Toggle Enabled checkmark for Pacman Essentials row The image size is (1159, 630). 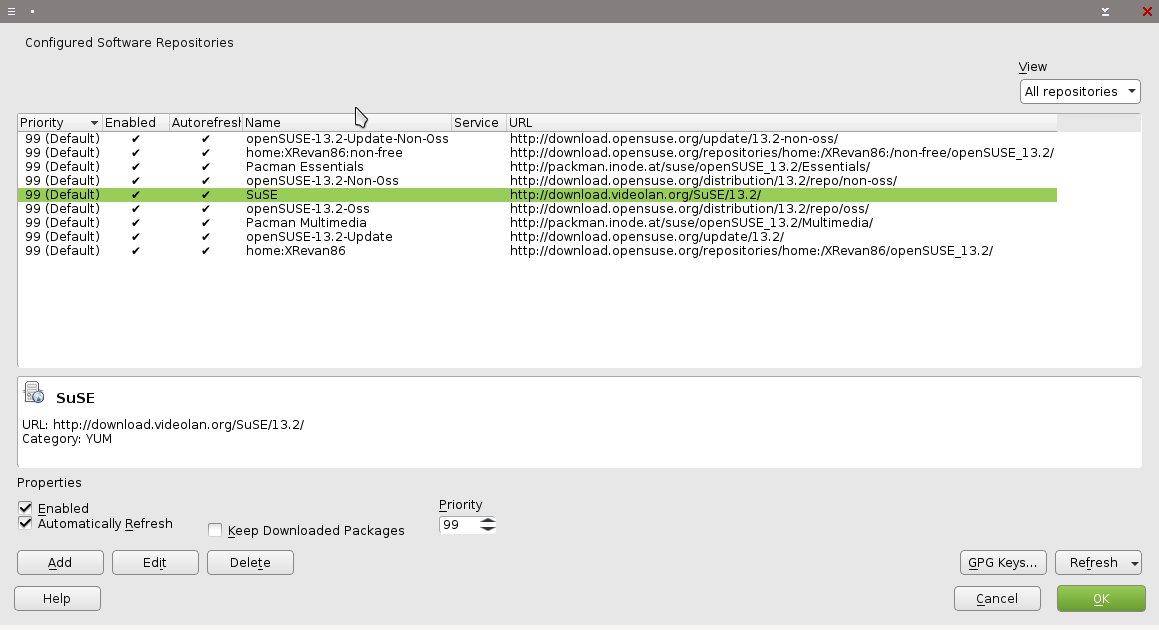(135, 166)
